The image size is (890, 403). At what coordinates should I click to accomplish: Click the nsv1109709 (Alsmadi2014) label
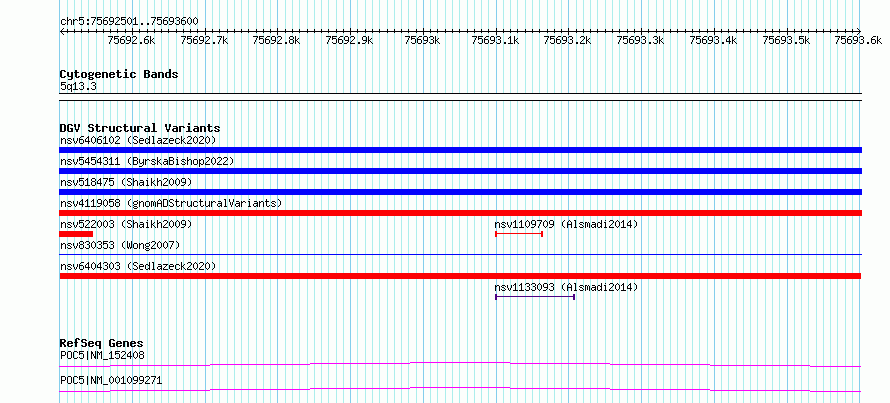click(566, 224)
